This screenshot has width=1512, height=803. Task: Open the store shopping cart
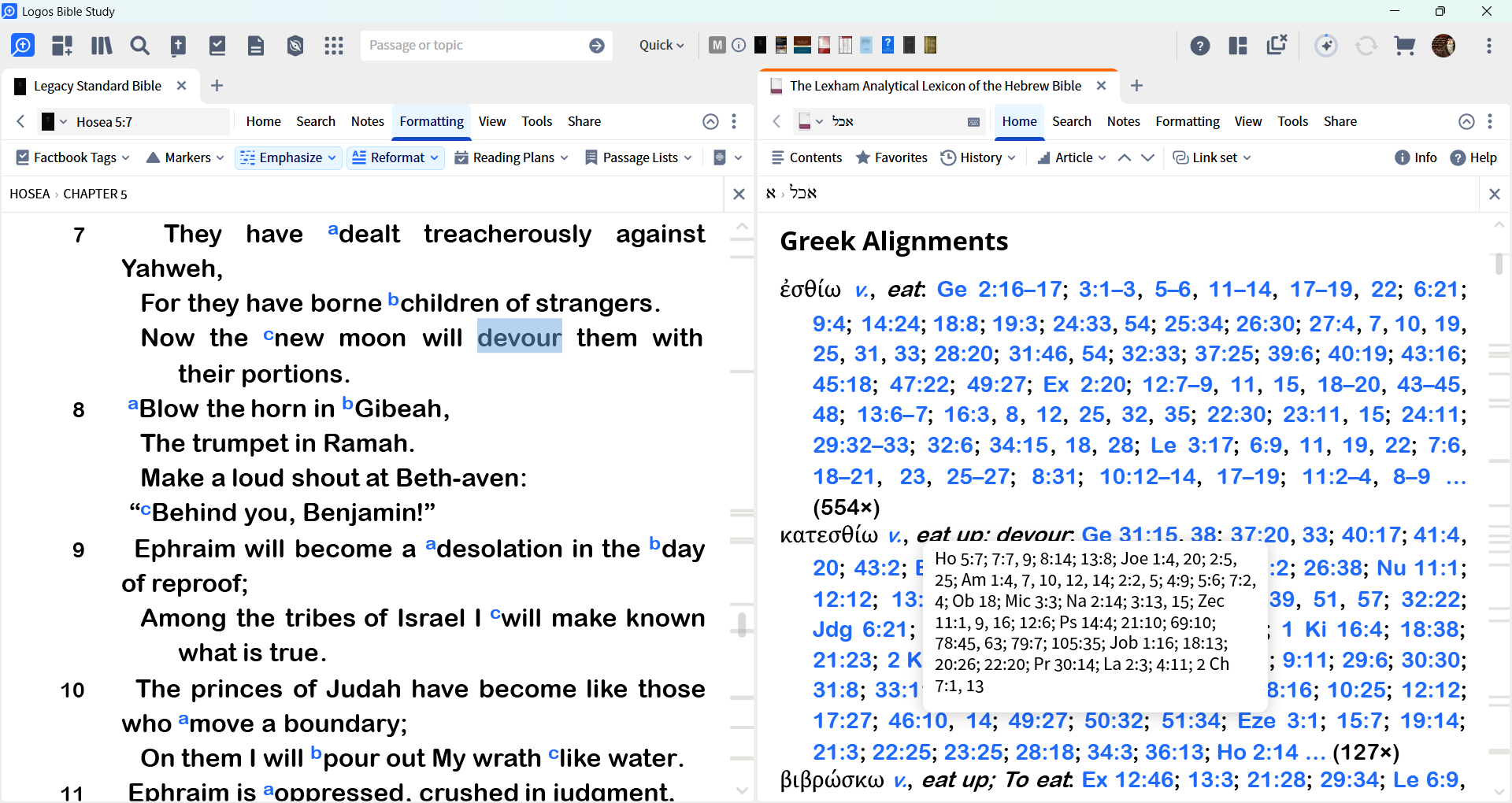pyautogui.click(x=1405, y=46)
